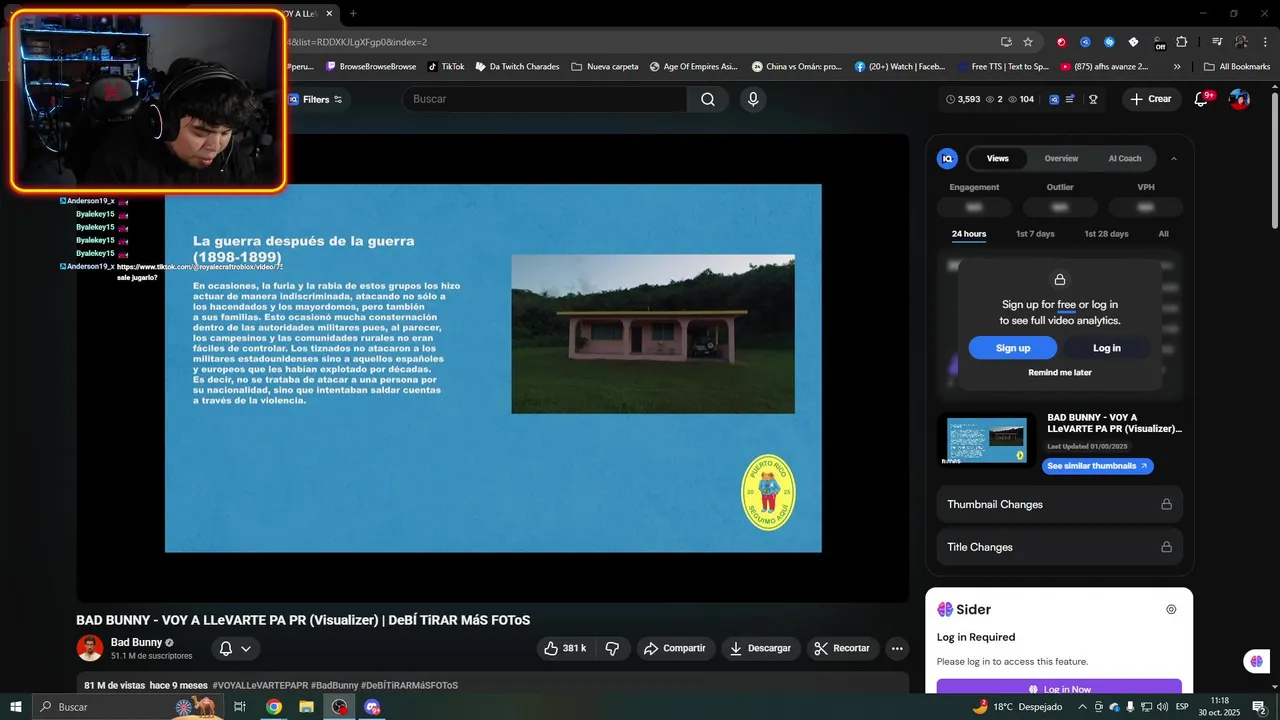Open the Da Twitch Charades bookmark
The width and height of the screenshot is (1280, 720).
517,67
